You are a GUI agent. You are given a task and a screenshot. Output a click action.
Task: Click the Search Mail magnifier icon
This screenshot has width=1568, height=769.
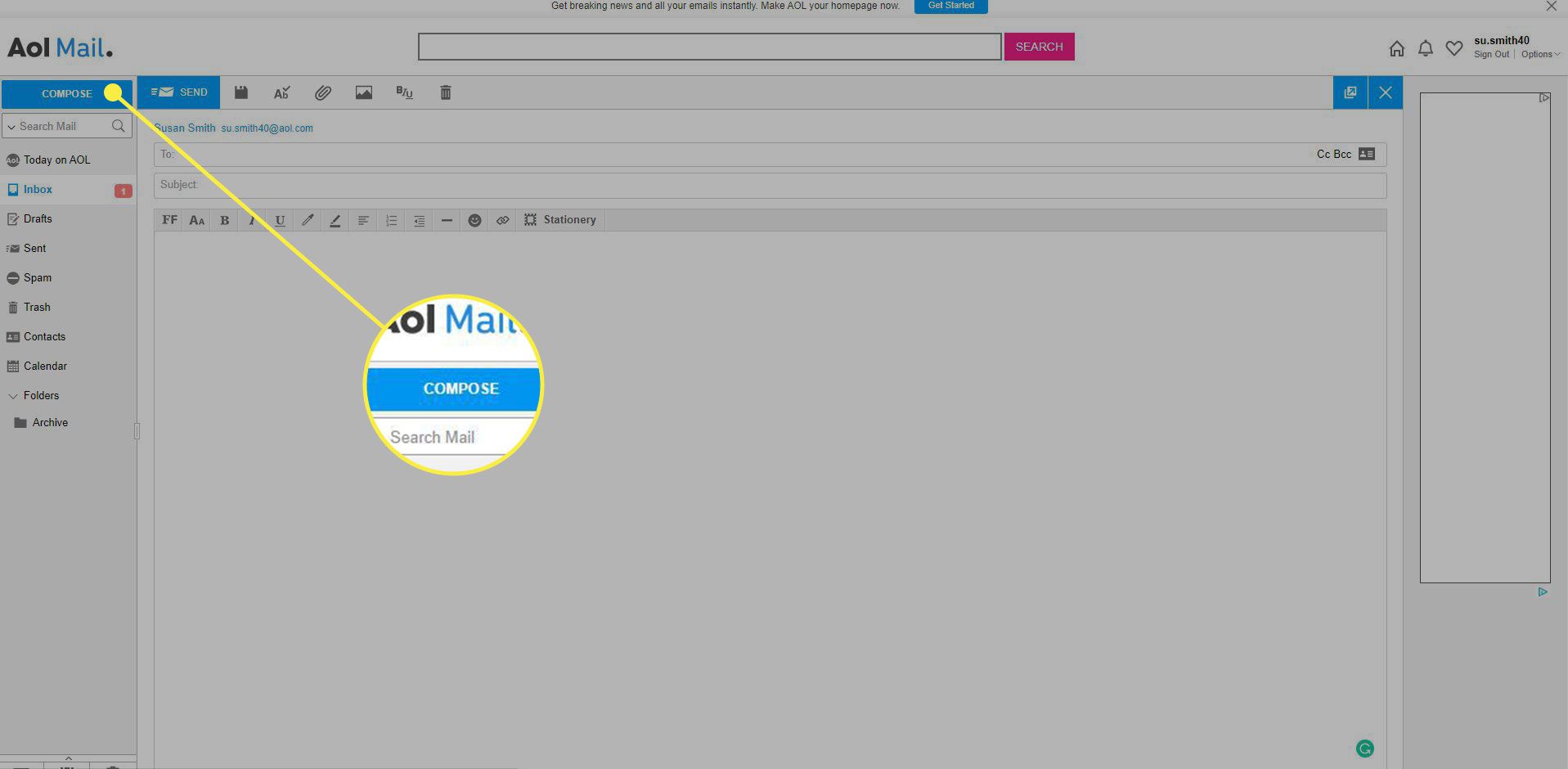pyautogui.click(x=119, y=126)
